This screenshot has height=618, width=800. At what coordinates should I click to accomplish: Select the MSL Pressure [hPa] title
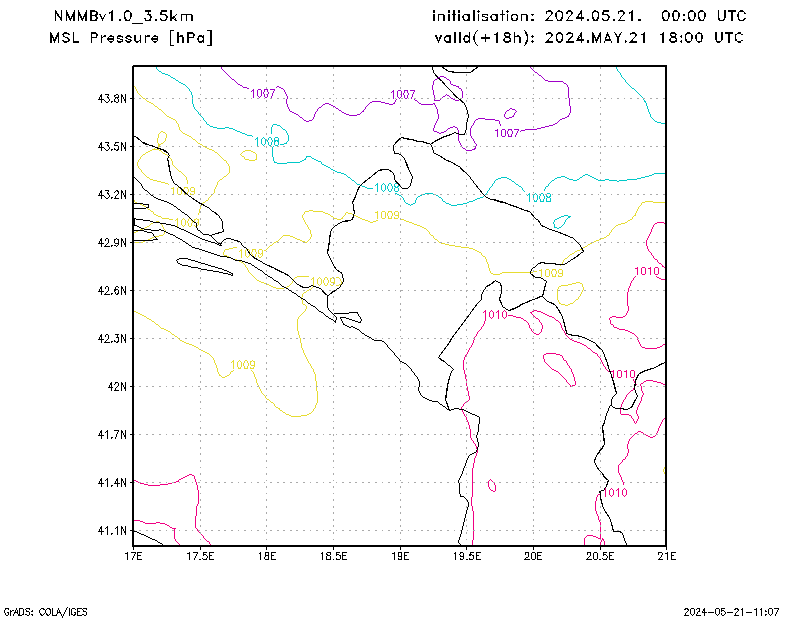[x=131, y=38]
